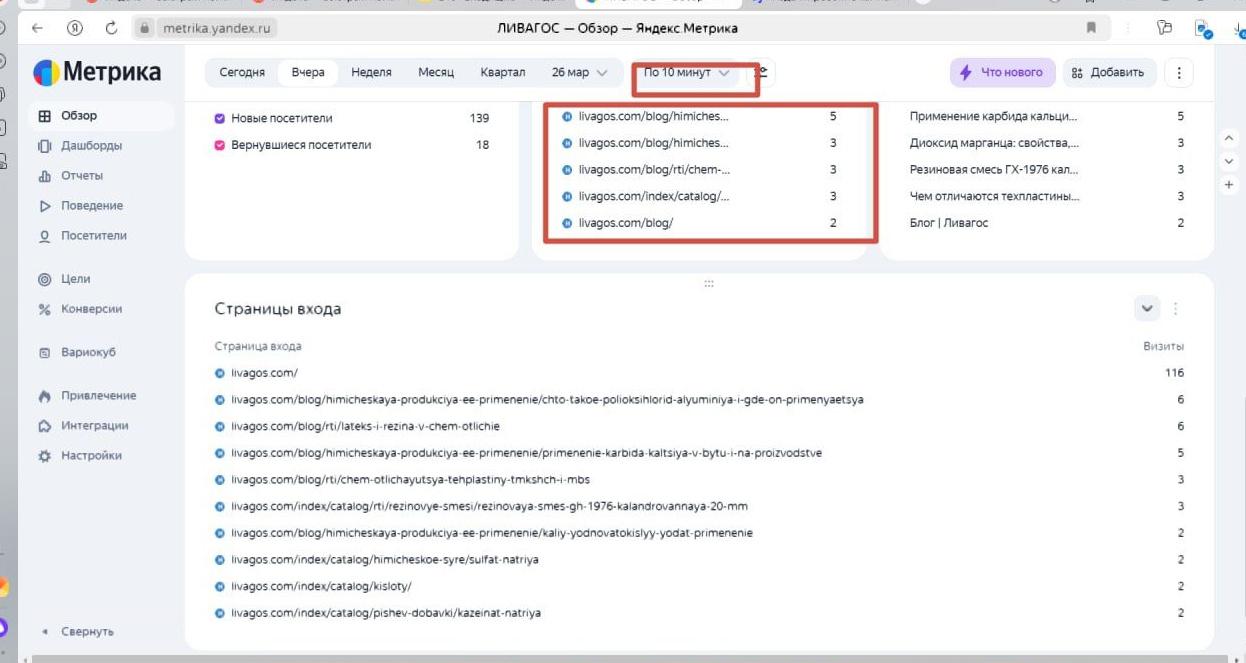Open the three-dot menu beside Добавить

pyautogui.click(x=1179, y=73)
